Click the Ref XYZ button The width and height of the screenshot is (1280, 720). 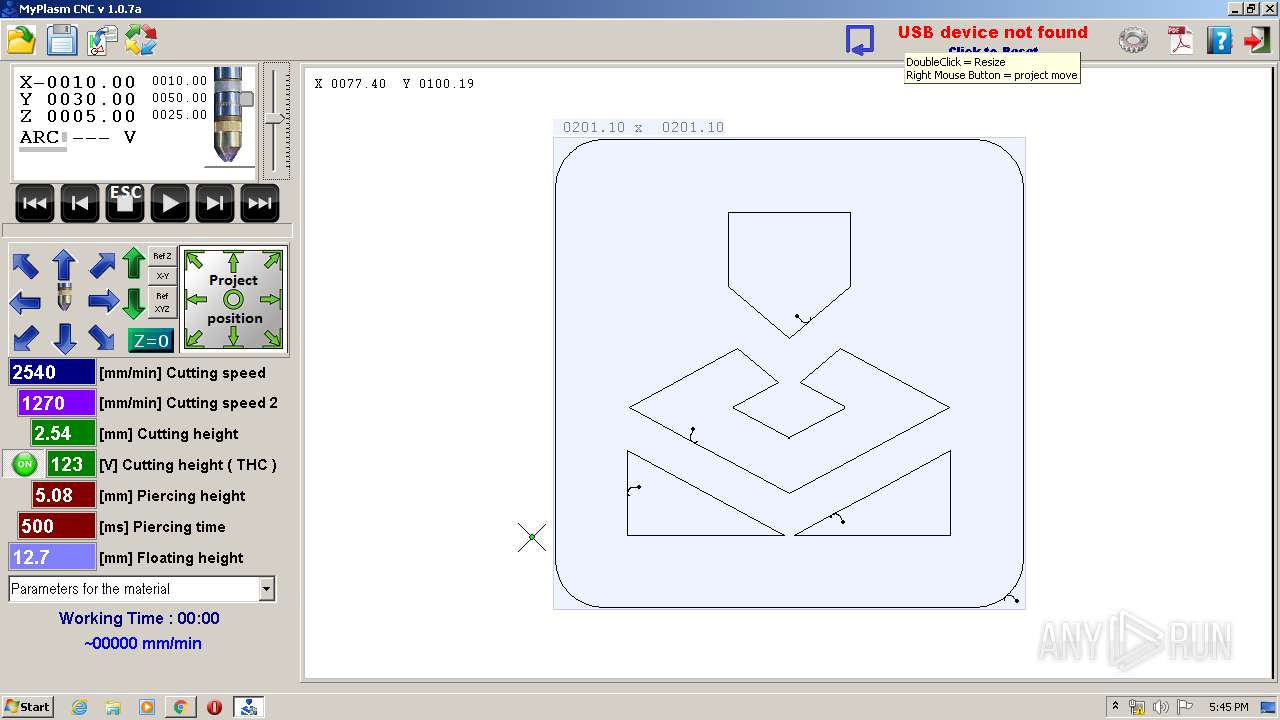point(162,302)
